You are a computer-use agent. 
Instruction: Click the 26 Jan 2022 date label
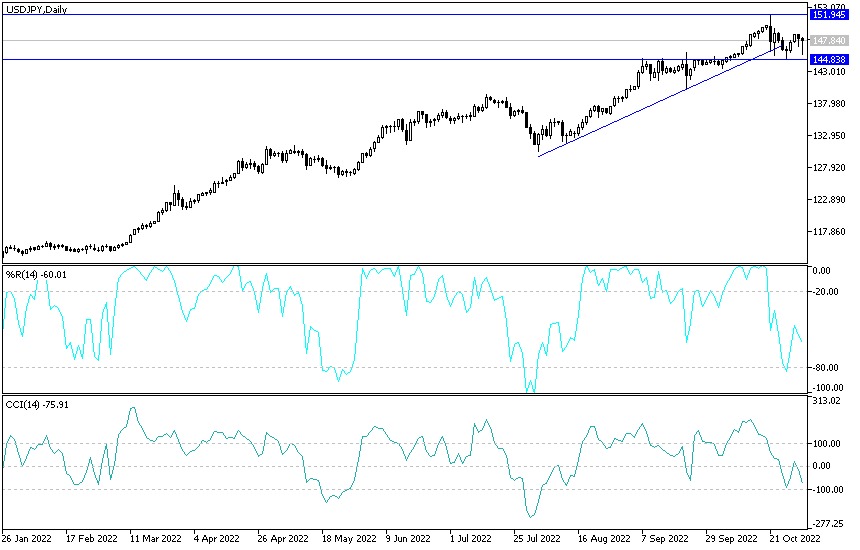(27, 538)
